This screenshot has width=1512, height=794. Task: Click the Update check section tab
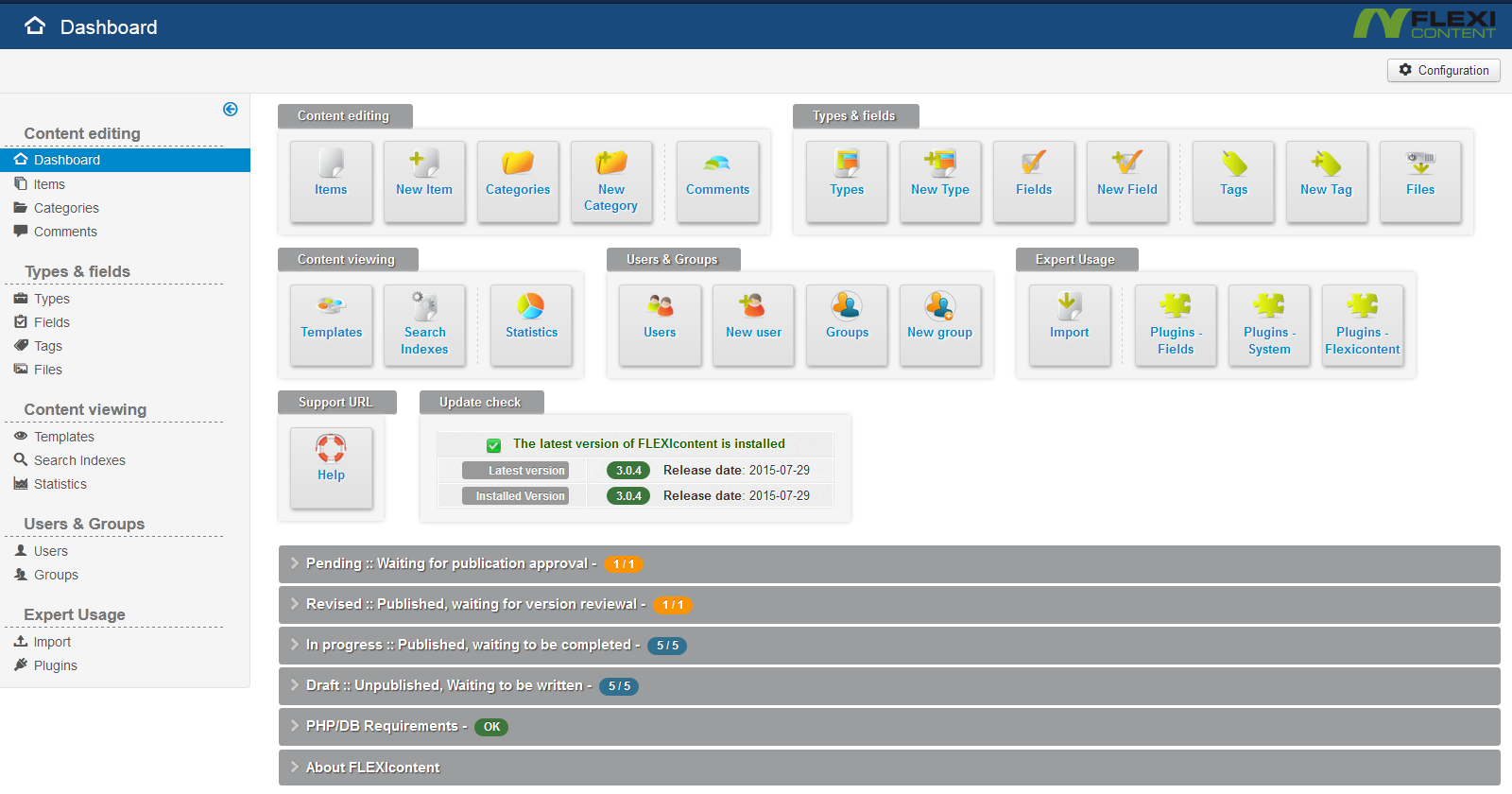coord(481,402)
